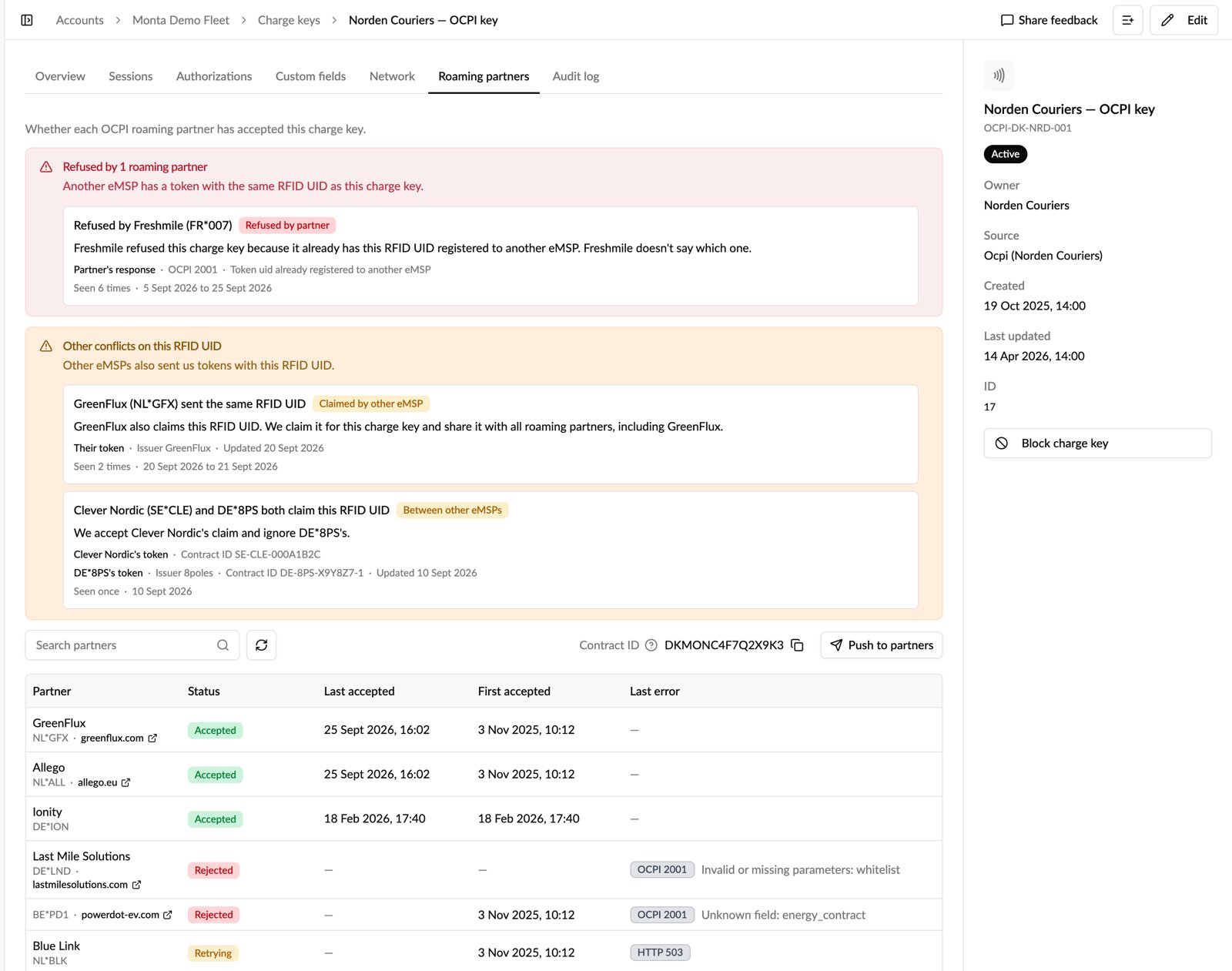This screenshot has height=971, width=1232.
Task: Toggle the details panel icon beside Edit
Action: click(1127, 20)
